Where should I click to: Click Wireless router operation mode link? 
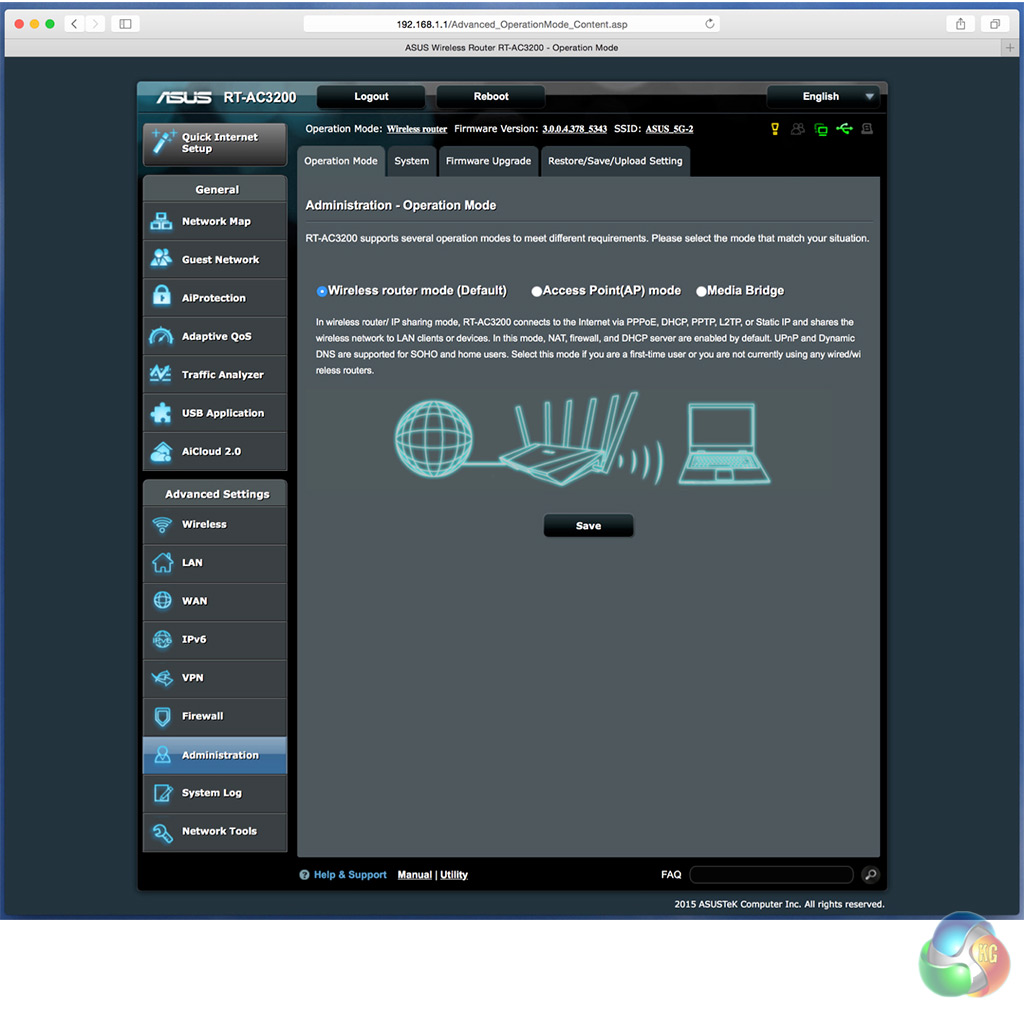[x=417, y=129]
